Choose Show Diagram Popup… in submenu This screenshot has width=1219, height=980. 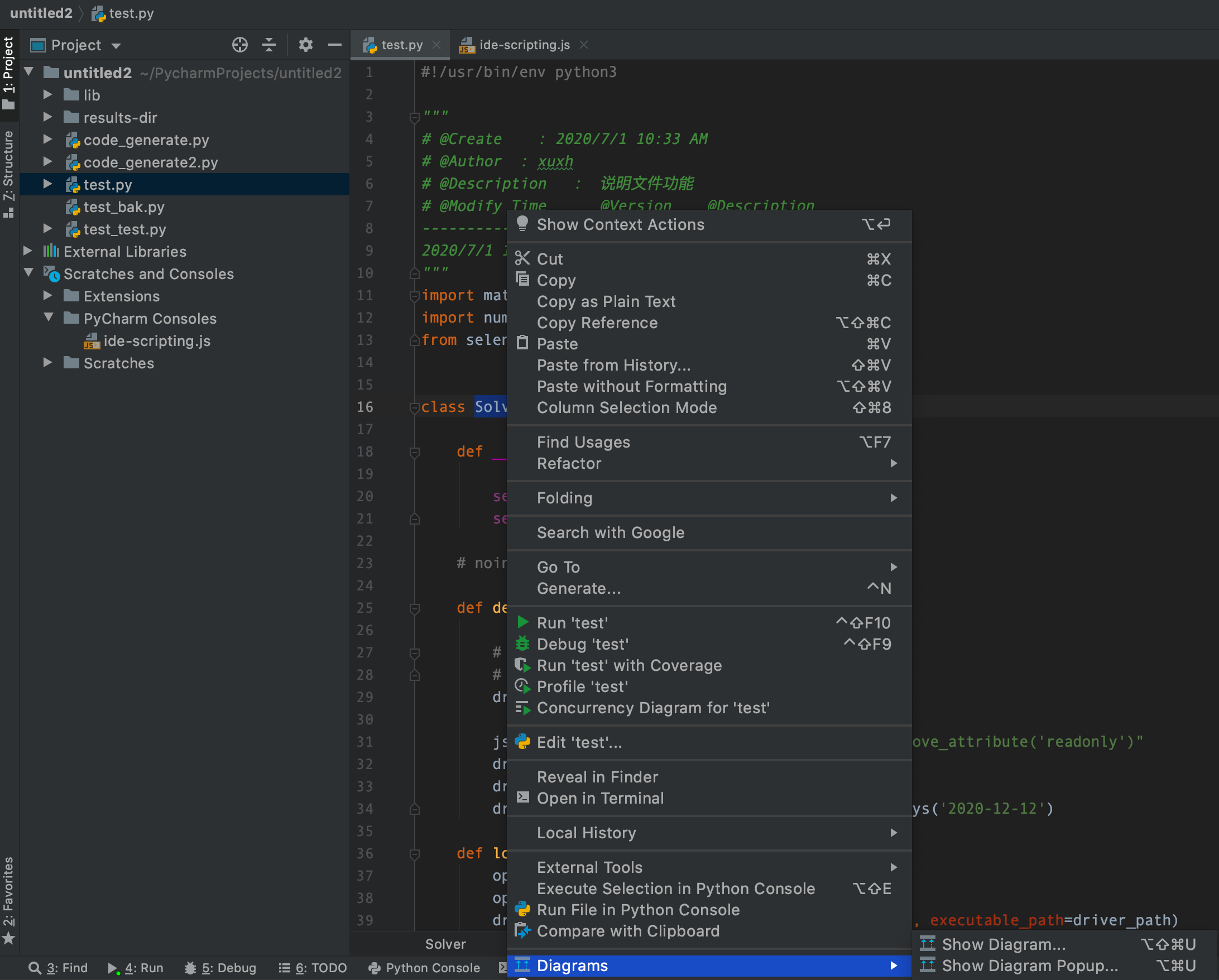pos(1066,966)
